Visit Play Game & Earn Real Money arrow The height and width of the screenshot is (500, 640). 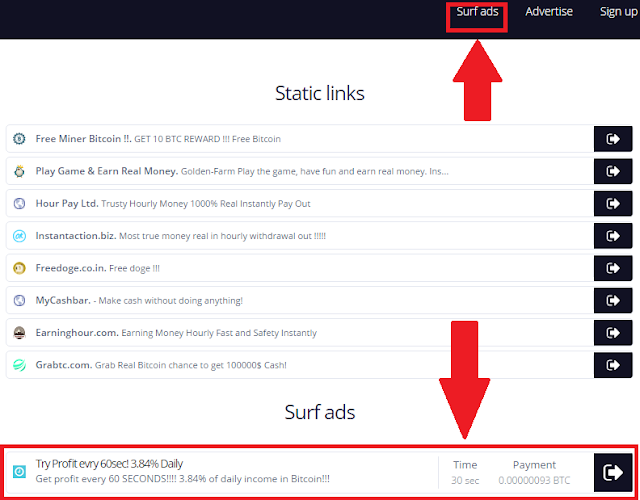(x=613, y=171)
